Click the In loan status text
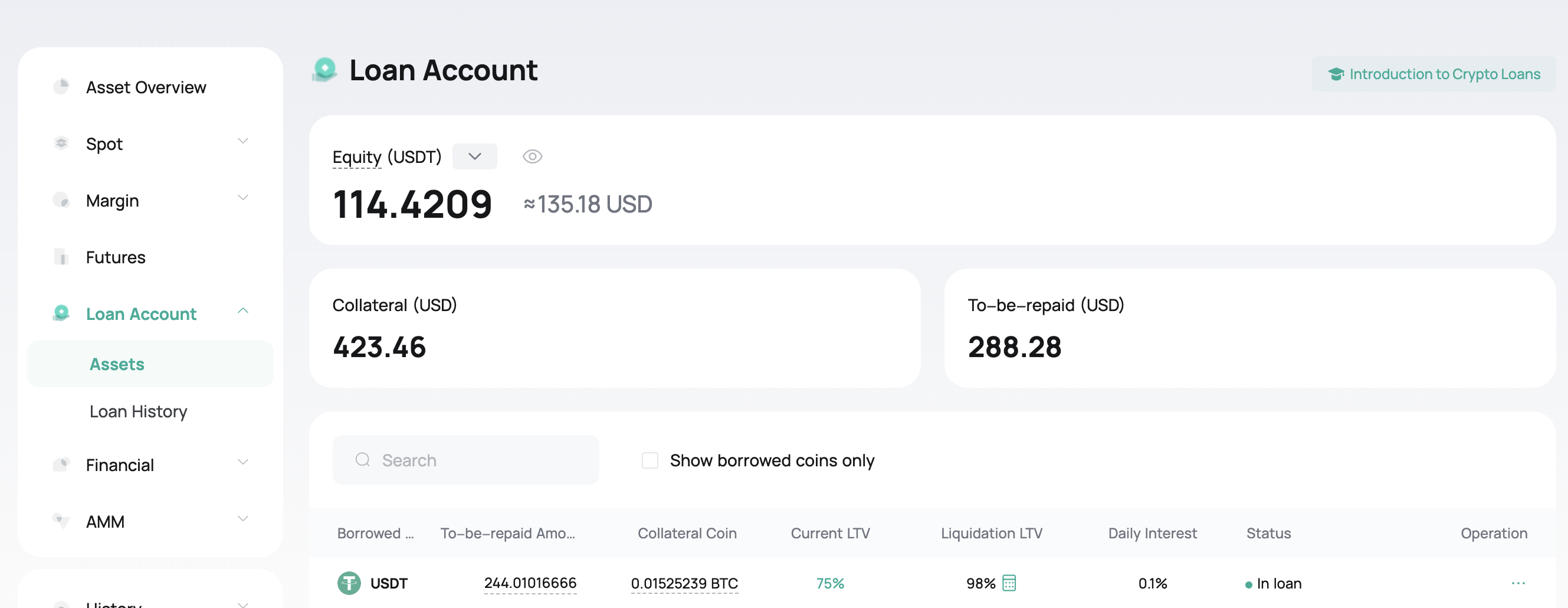The width and height of the screenshot is (1568, 608). click(1279, 583)
